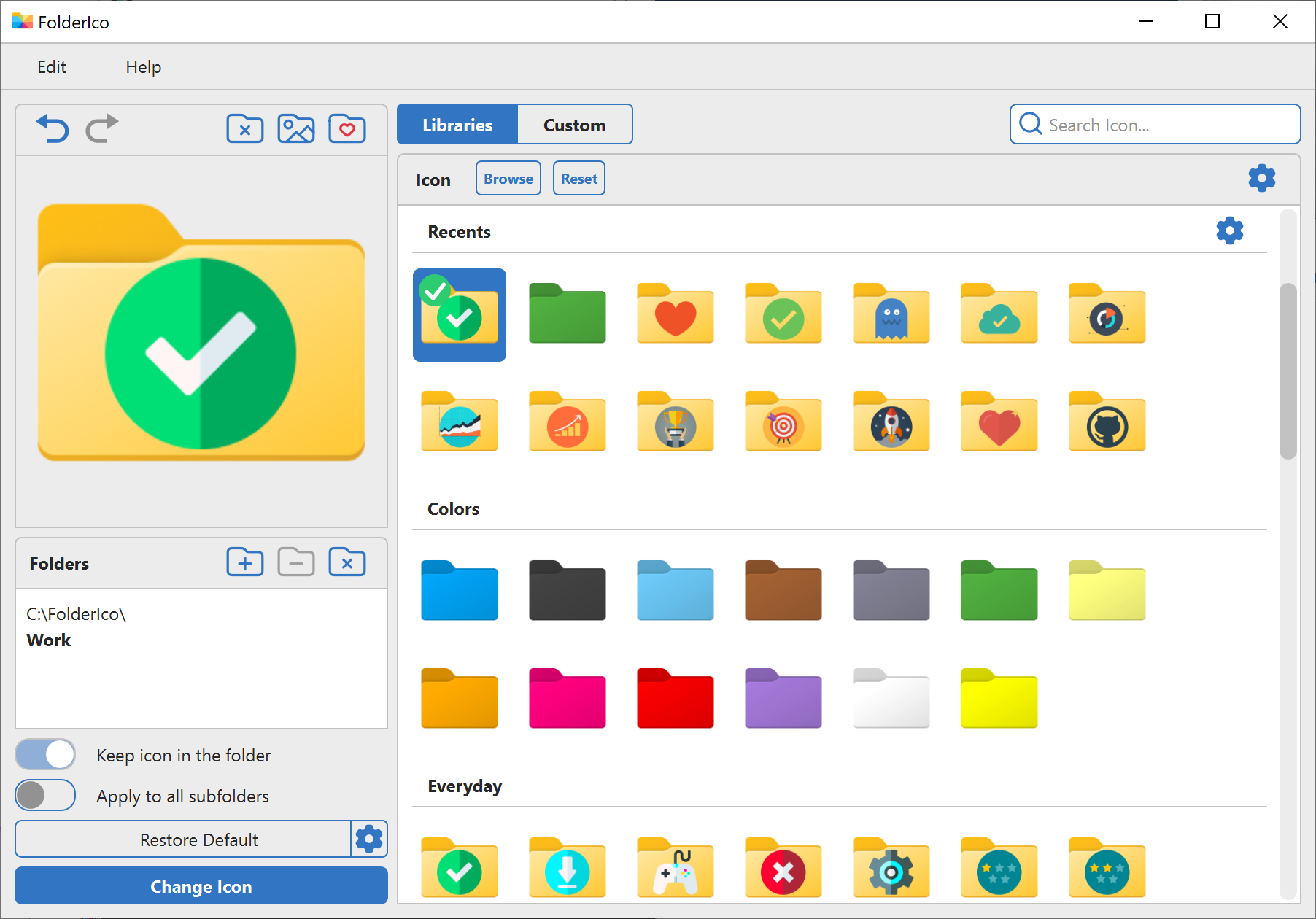Open library settings with the gear icon
The height and width of the screenshot is (919, 1316).
click(1261, 177)
